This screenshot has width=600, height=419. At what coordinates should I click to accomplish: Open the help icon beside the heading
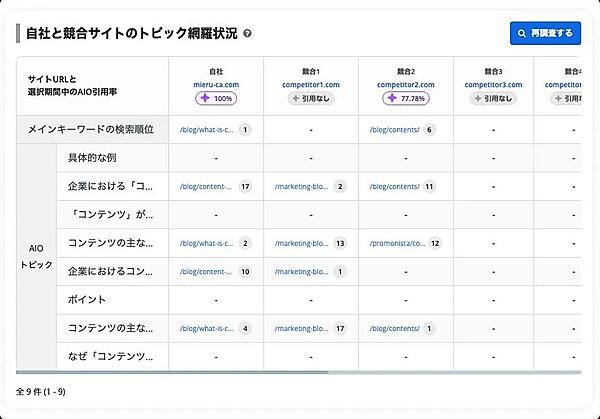[x=247, y=34]
